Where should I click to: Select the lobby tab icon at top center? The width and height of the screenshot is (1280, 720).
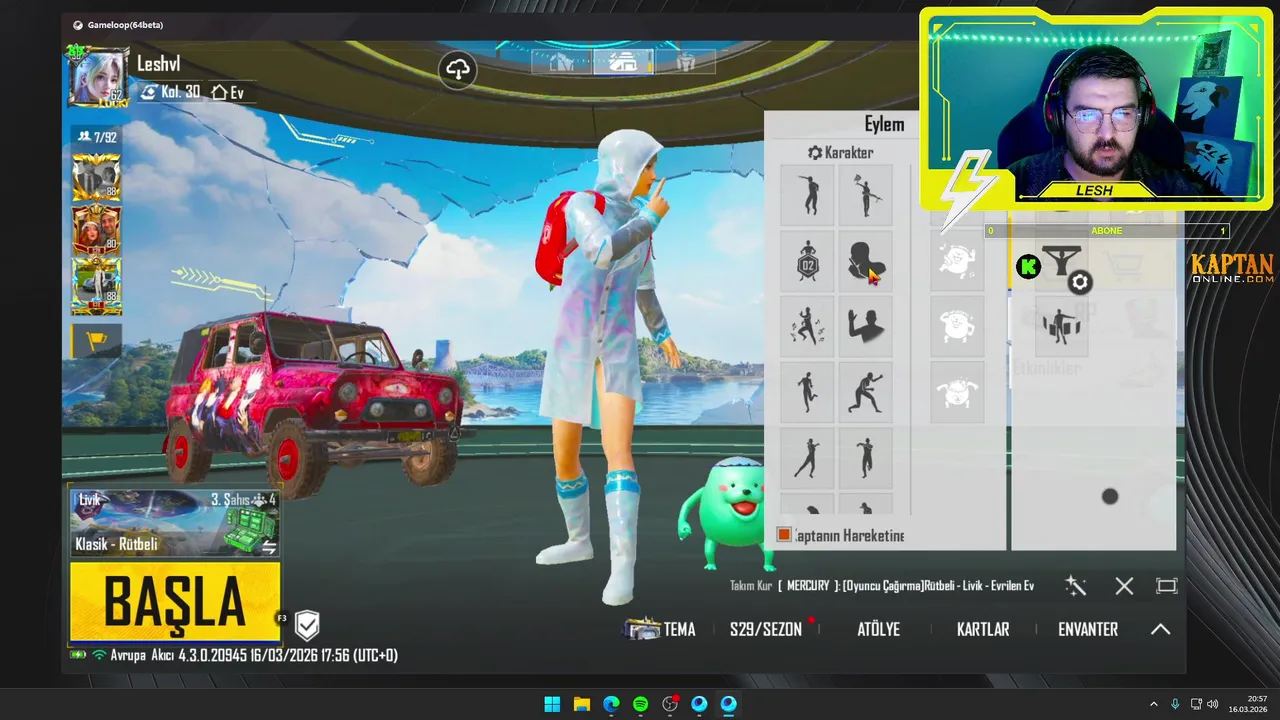coord(623,62)
